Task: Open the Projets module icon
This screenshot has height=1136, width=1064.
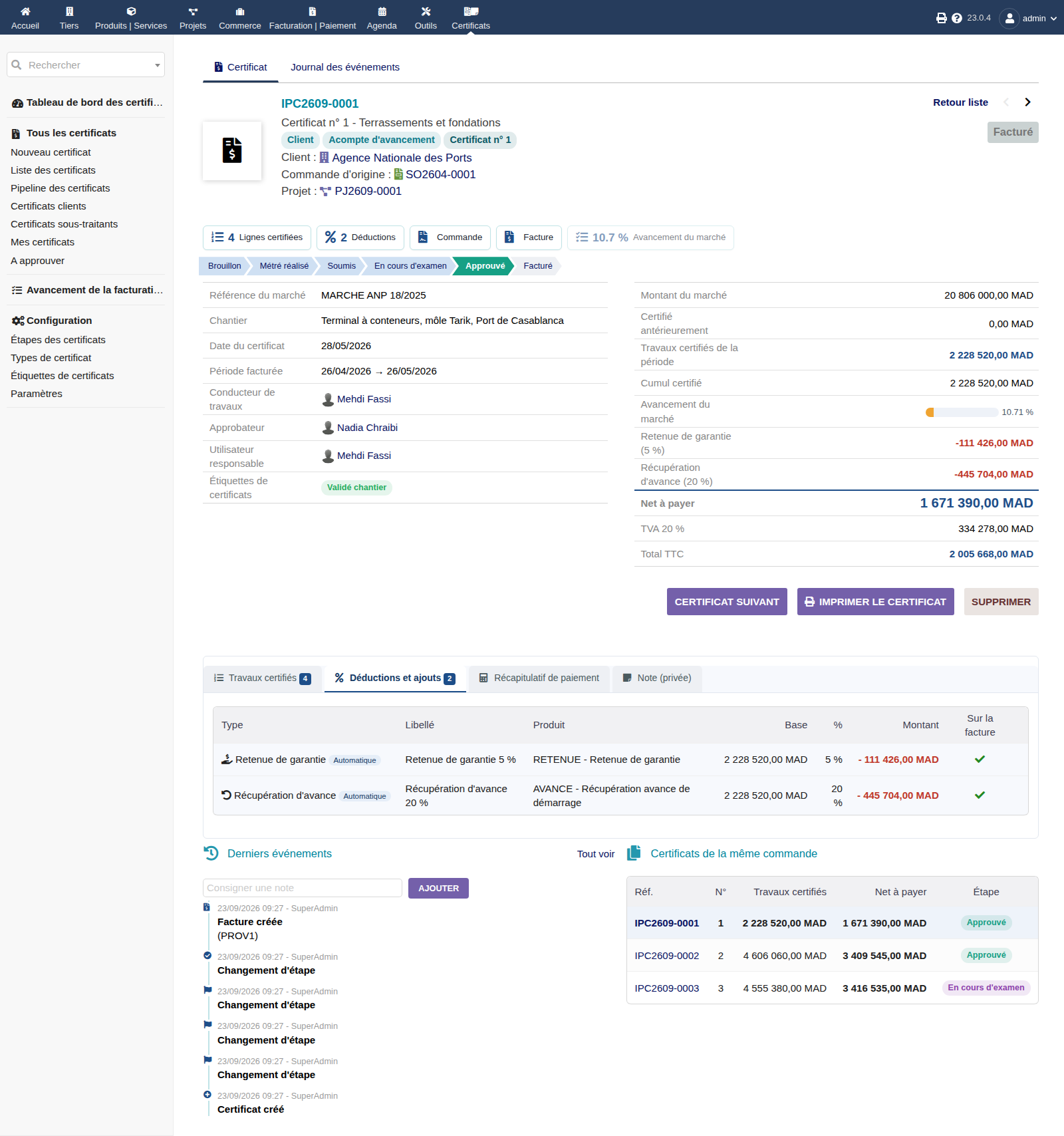Action: click(x=193, y=11)
